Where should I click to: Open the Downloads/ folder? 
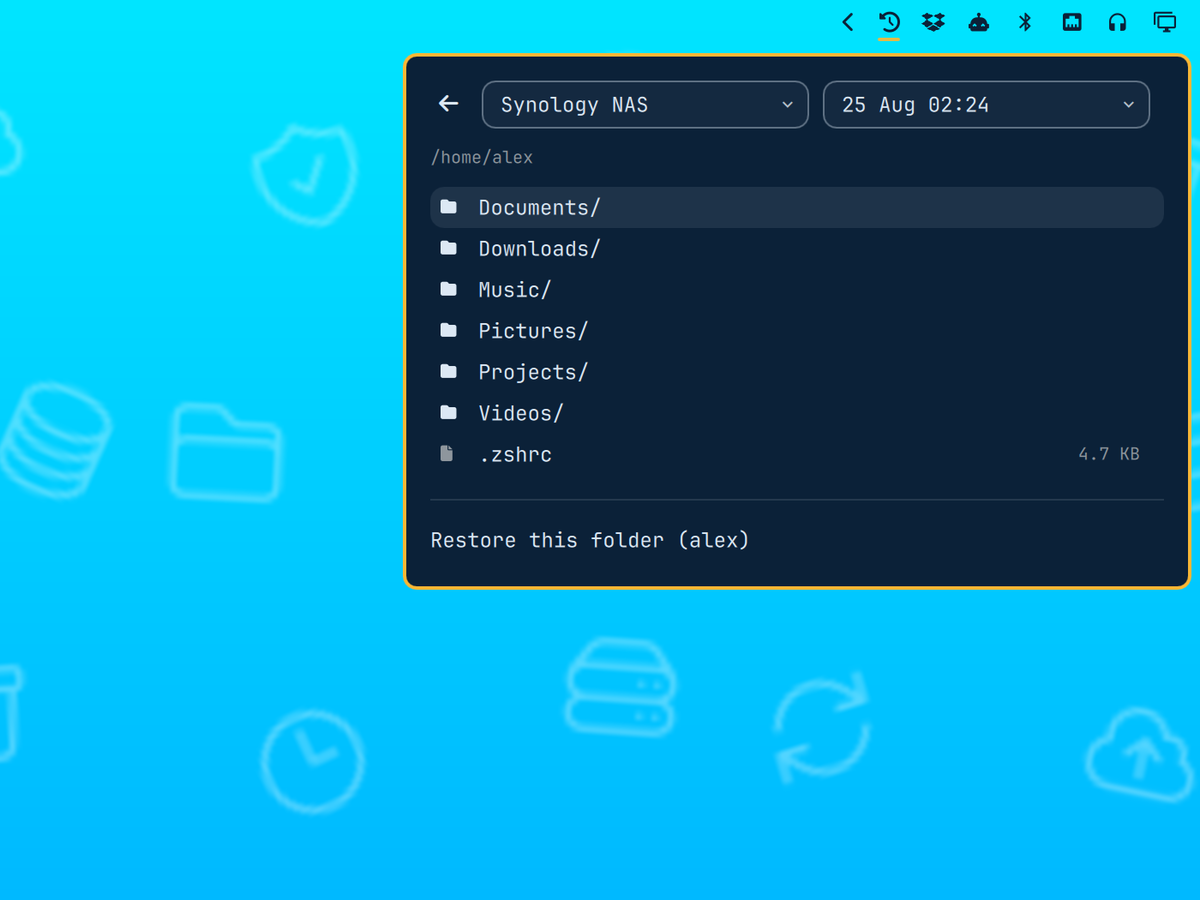click(797, 248)
